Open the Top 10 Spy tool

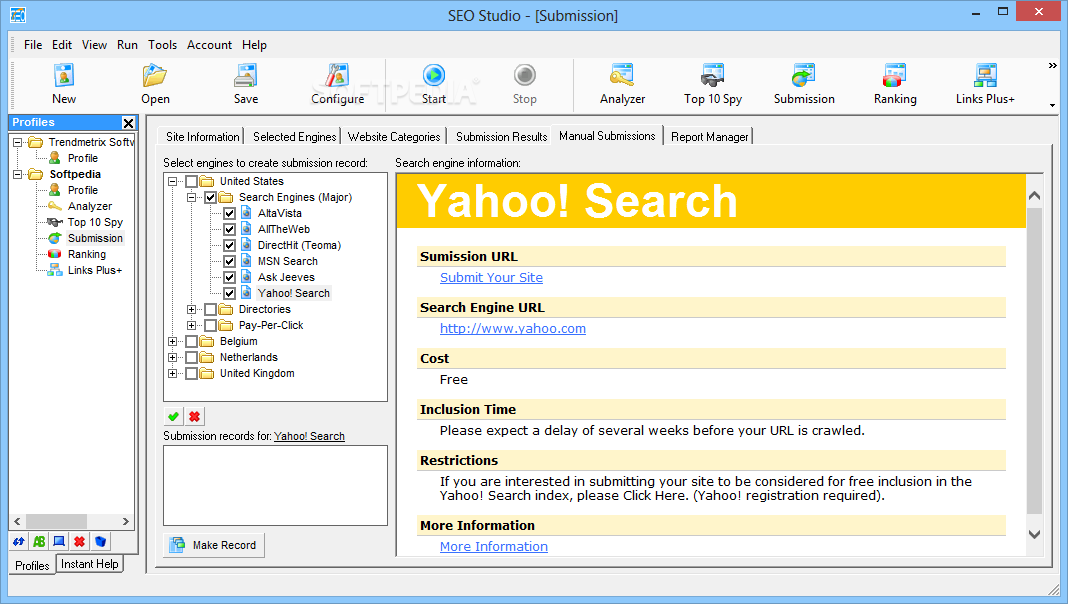click(712, 84)
